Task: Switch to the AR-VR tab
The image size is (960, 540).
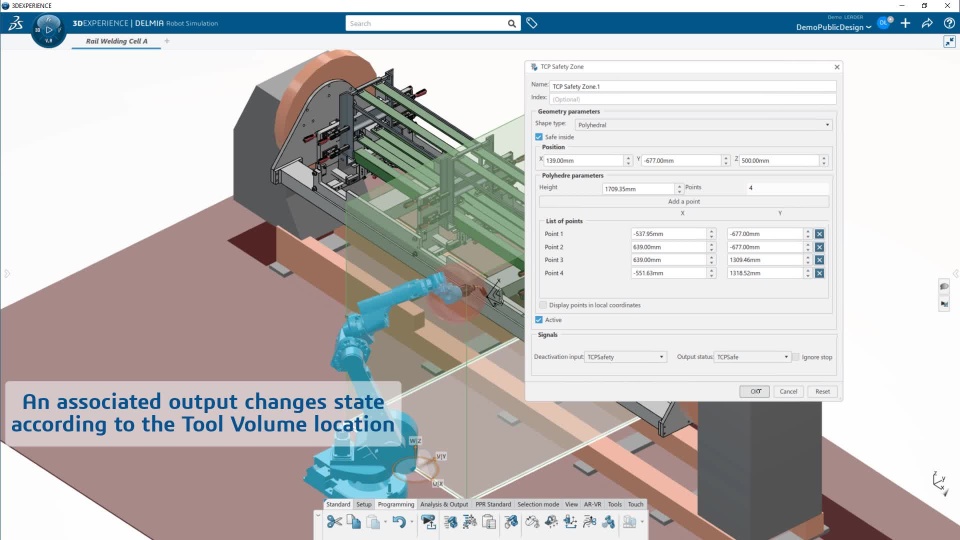Action: 592,504
